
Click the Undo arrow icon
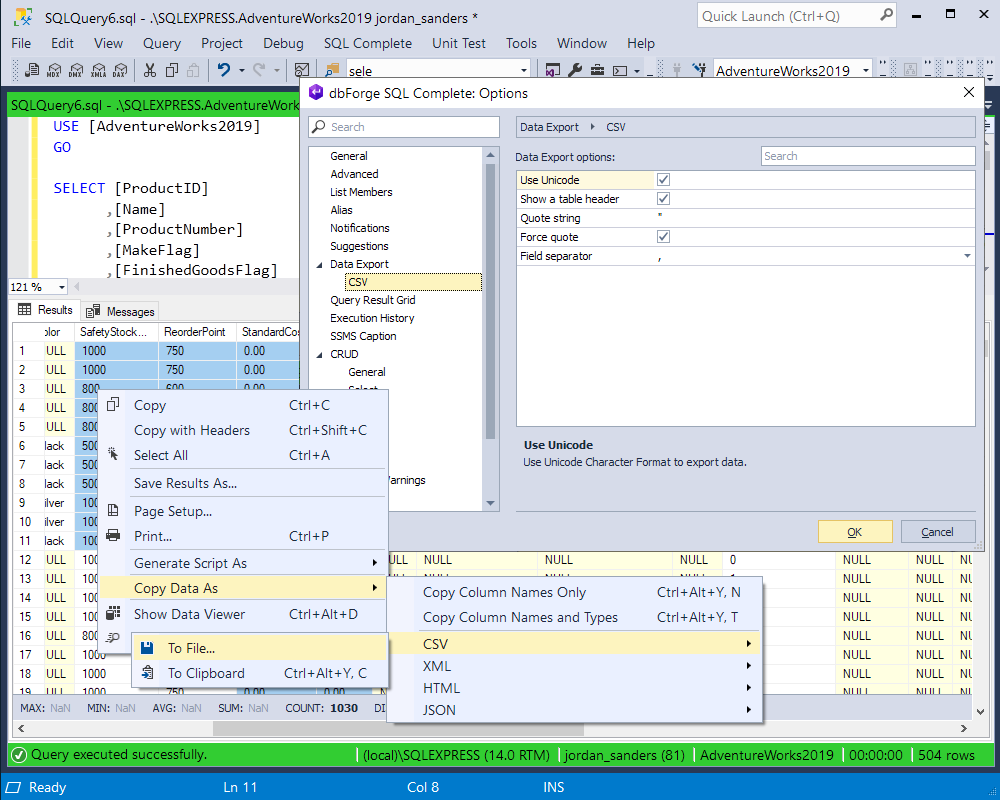(223, 70)
